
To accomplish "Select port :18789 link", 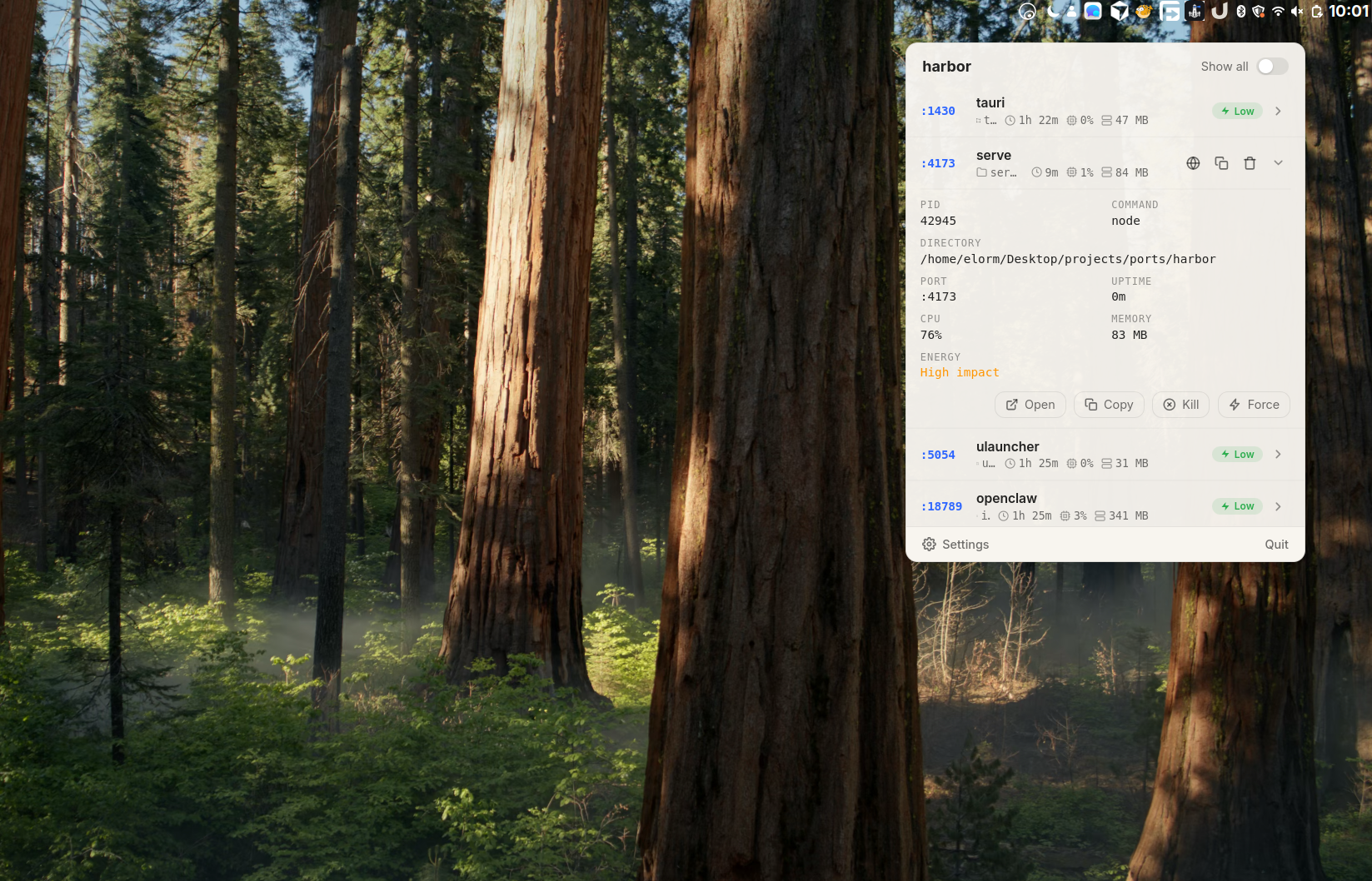I will (941, 506).
